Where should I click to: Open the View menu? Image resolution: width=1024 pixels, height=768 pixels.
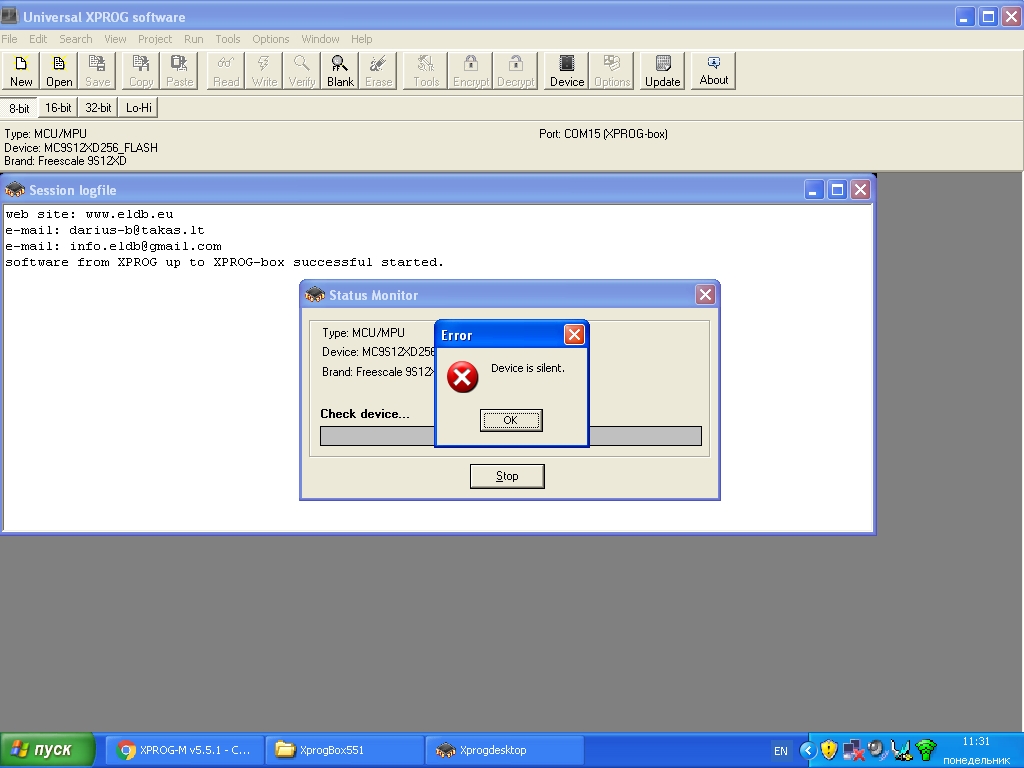(115, 39)
